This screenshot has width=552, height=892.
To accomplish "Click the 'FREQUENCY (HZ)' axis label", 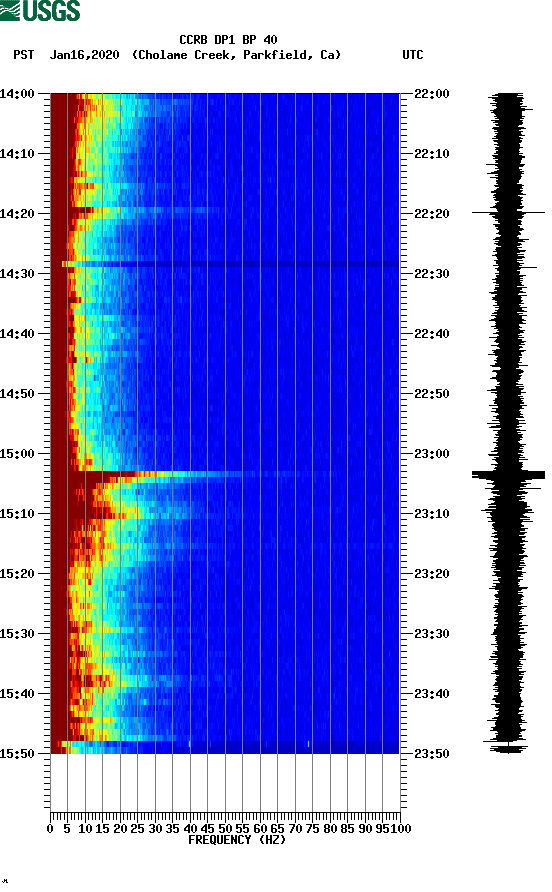I will tap(237, 840).
